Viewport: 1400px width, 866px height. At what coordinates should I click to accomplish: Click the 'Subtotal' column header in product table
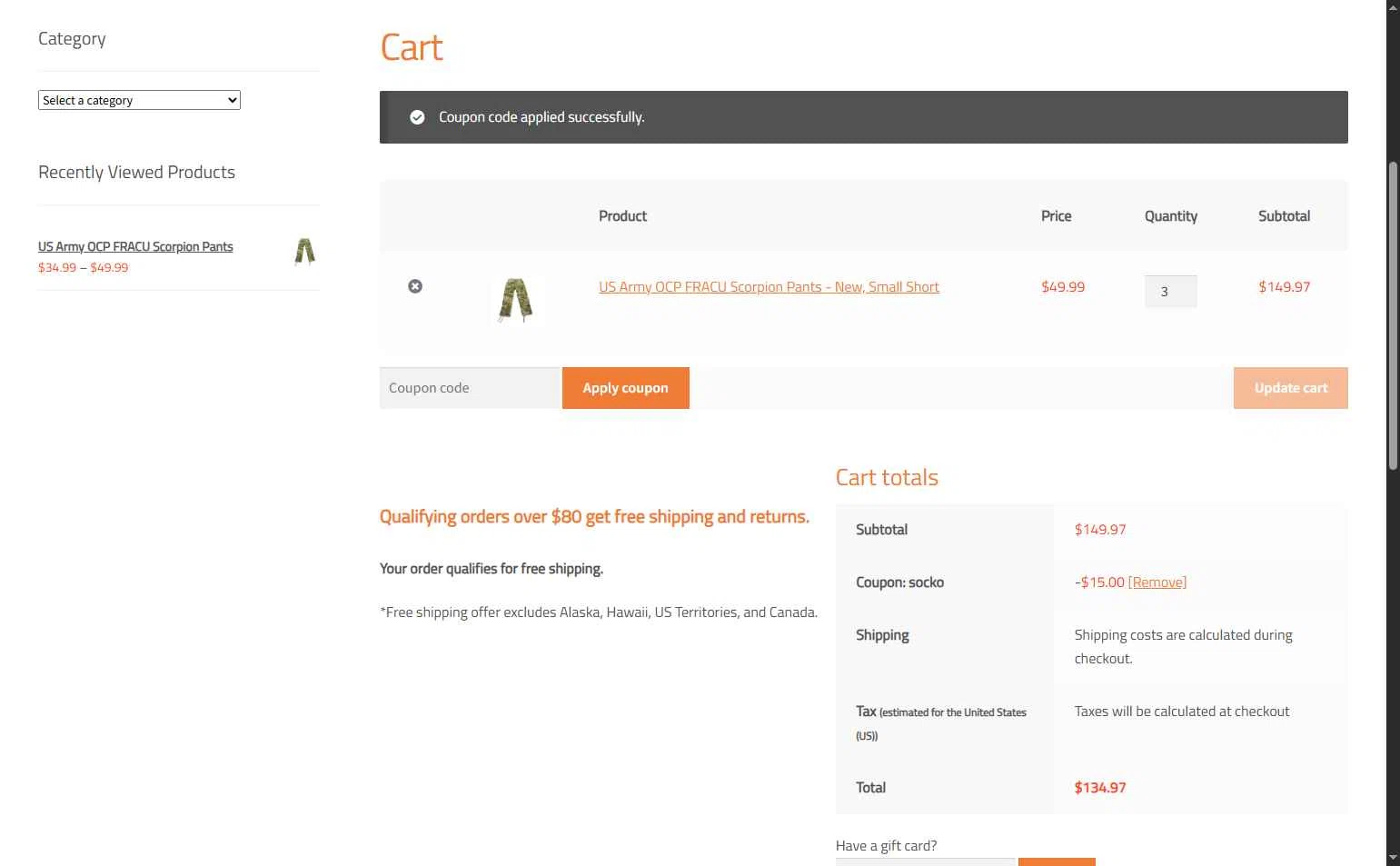1284,216
